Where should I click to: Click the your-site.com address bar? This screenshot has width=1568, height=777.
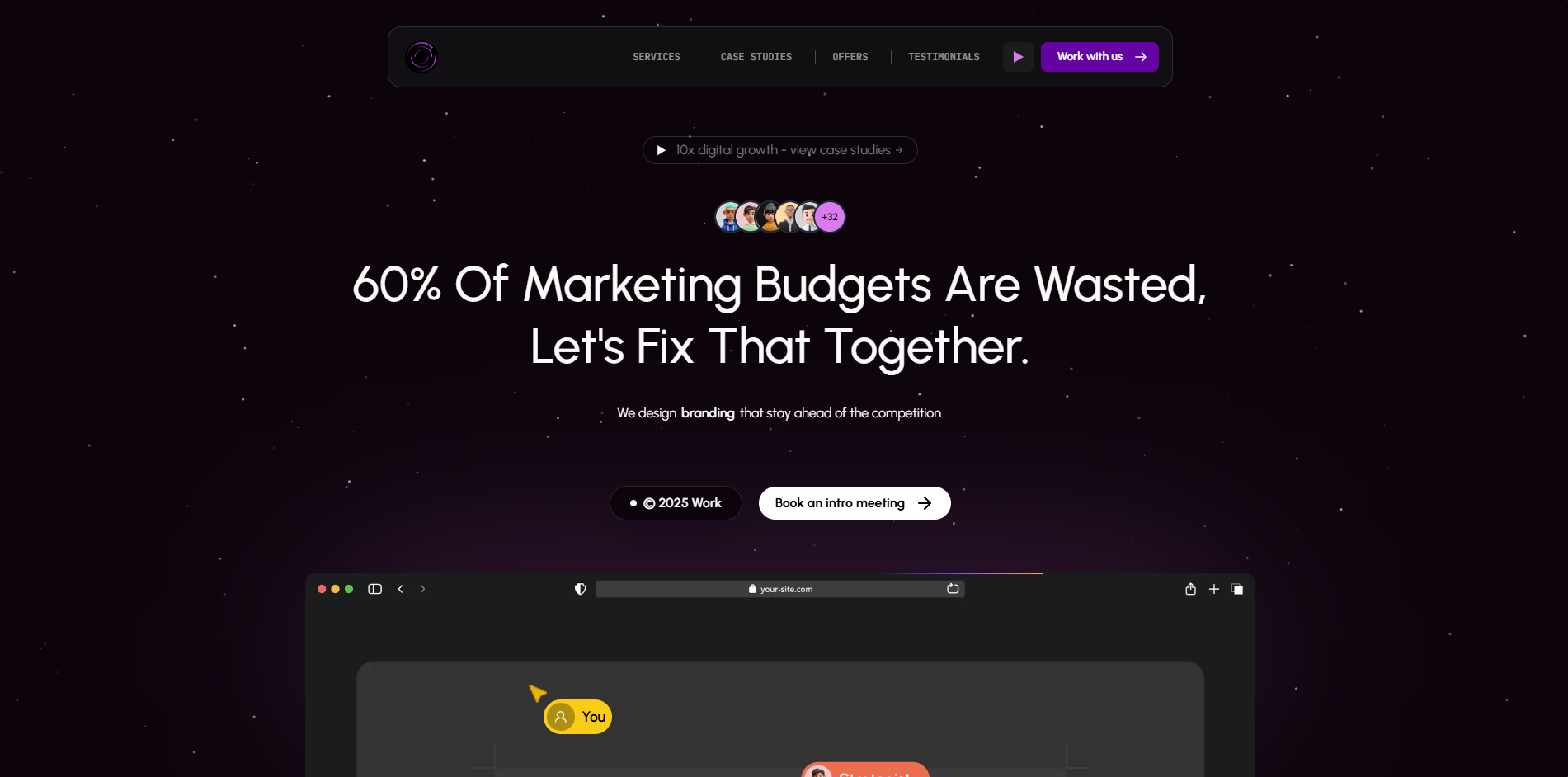pyautogui.click(x=780, y=589)
